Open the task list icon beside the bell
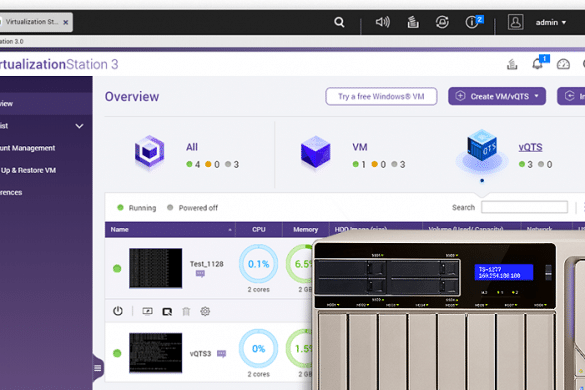Image resolution: width=585 pixels, height=390 pixels. click(x=512, y=64)
